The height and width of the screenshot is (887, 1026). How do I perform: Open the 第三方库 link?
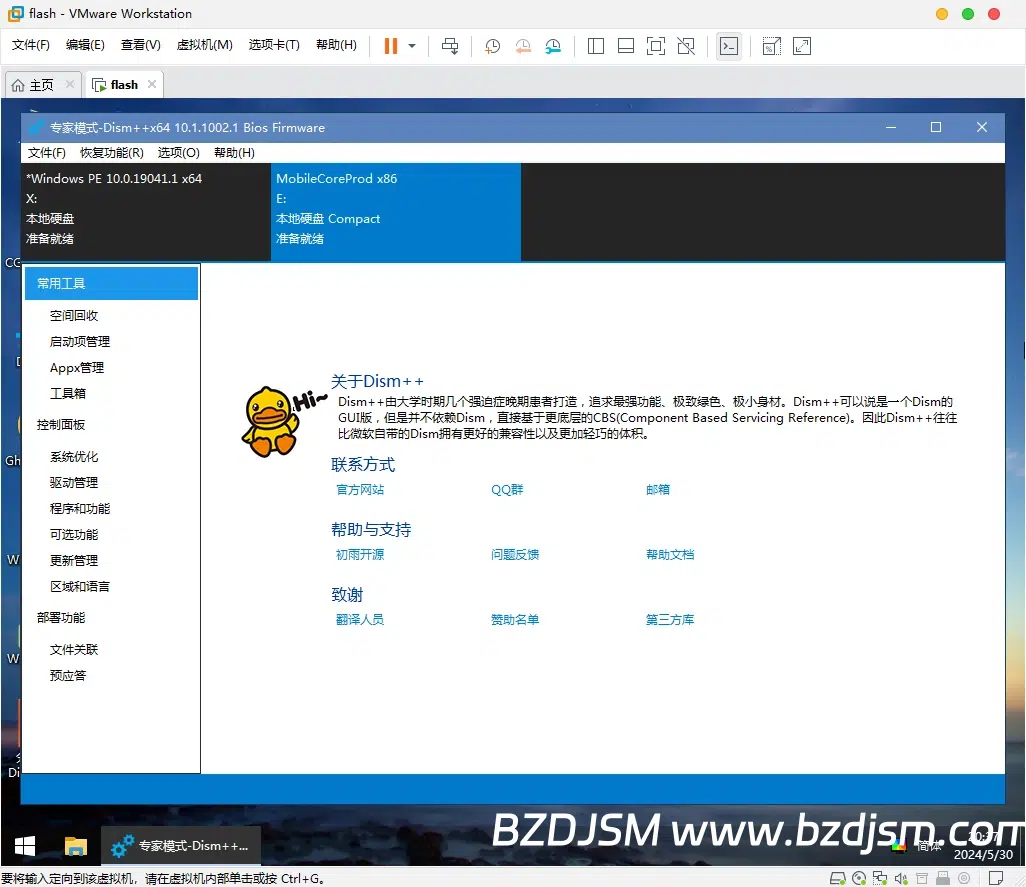tap(670, 619)
